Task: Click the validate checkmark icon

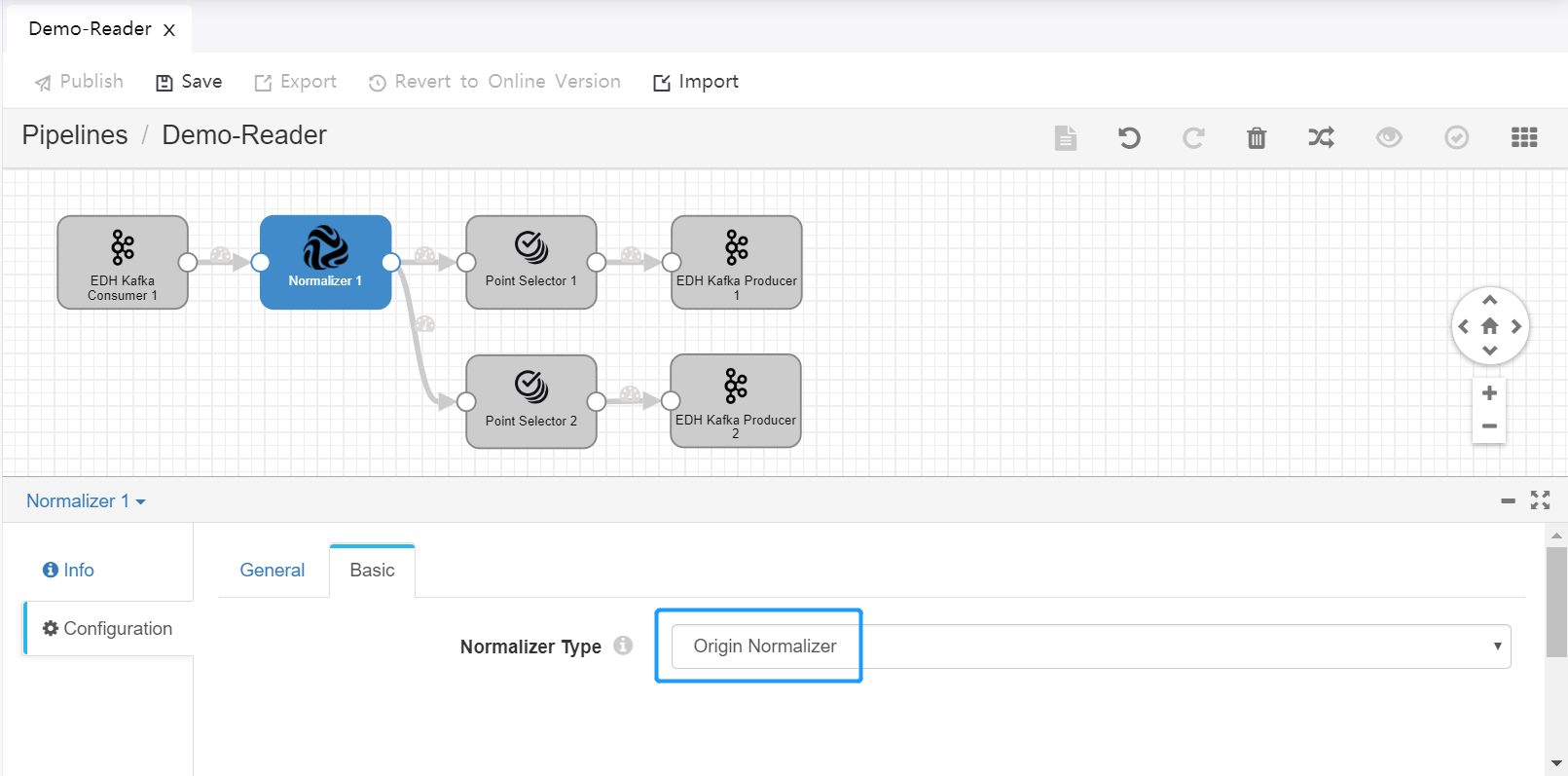Action: (x=1456, y=137)
